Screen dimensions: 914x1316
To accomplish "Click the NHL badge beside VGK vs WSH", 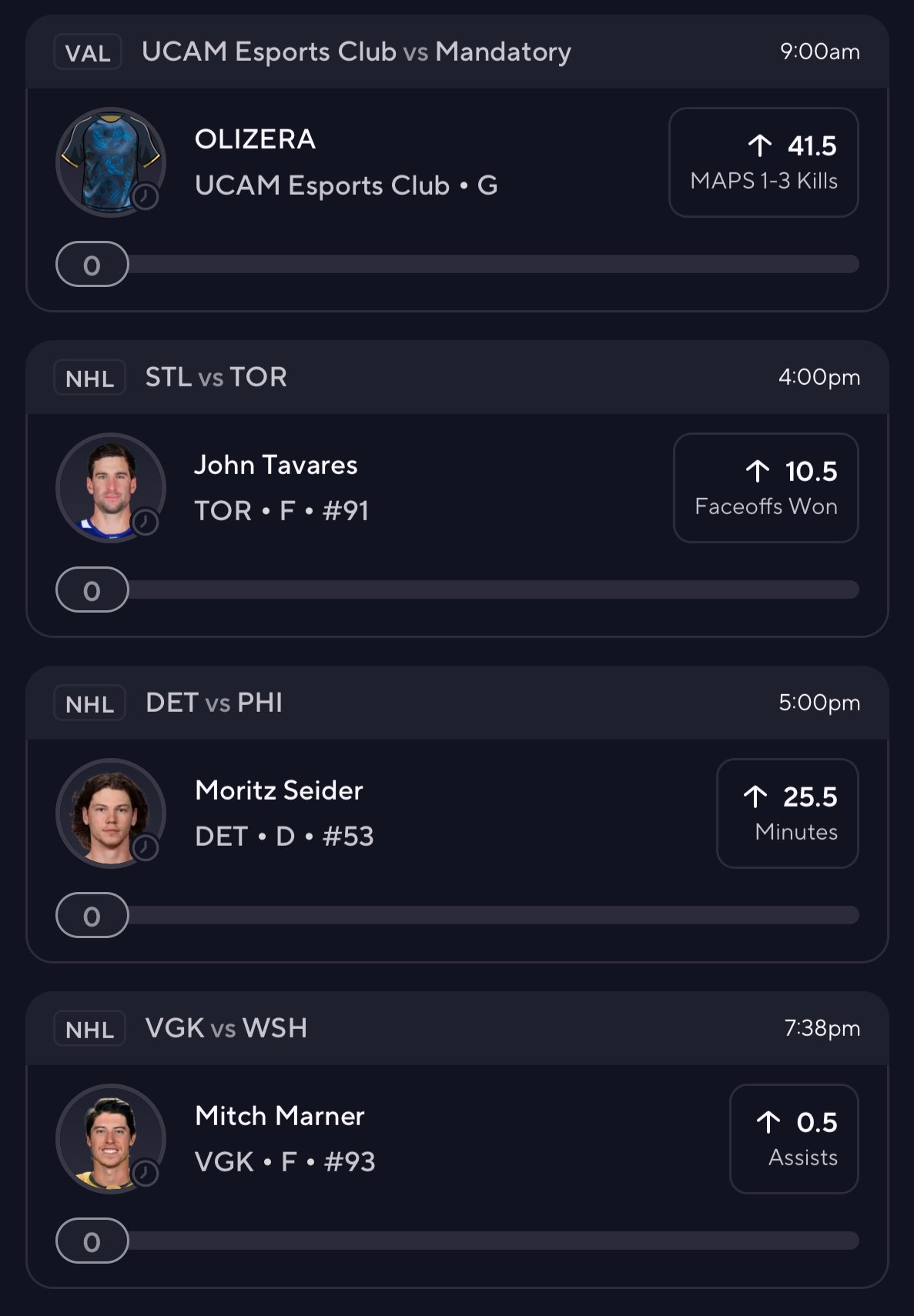I will point(89,1029).
